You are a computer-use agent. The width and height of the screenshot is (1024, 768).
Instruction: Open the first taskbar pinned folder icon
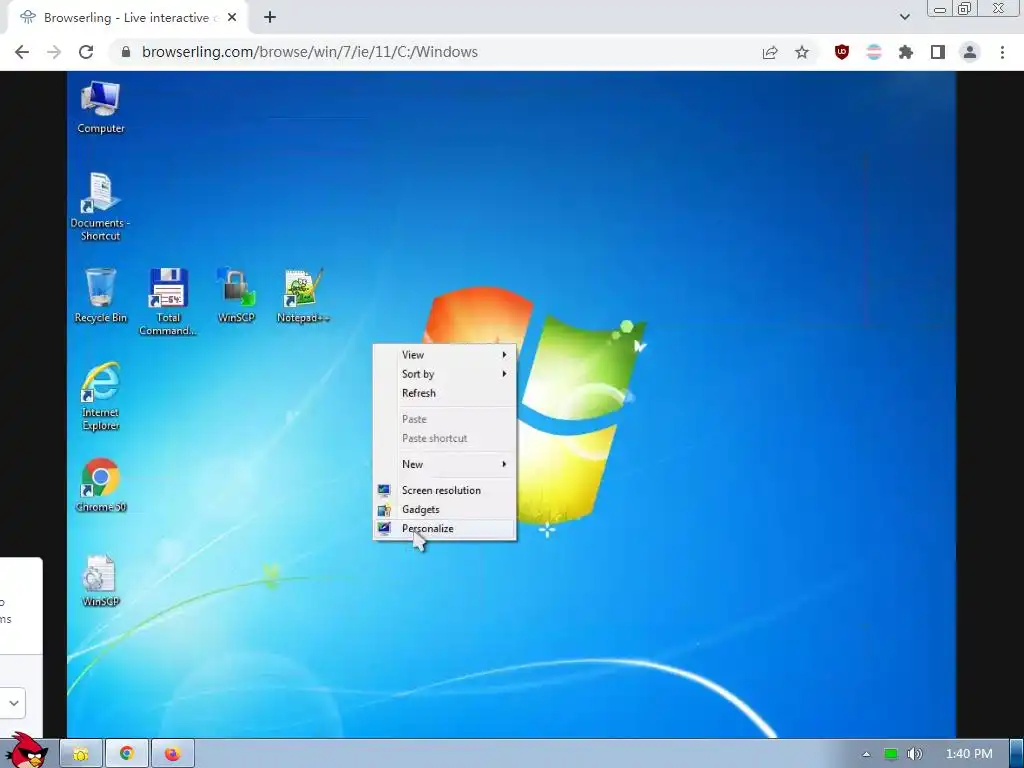[x=81, y=754]
